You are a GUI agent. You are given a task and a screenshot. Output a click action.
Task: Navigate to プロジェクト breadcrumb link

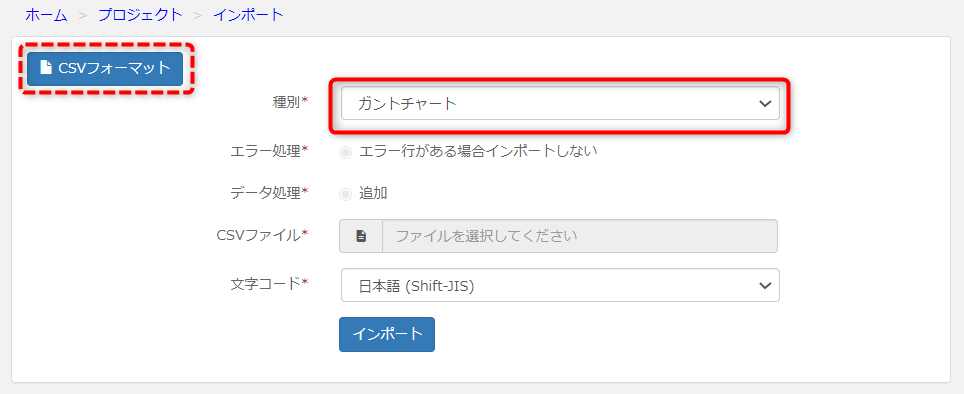point(141,15)
